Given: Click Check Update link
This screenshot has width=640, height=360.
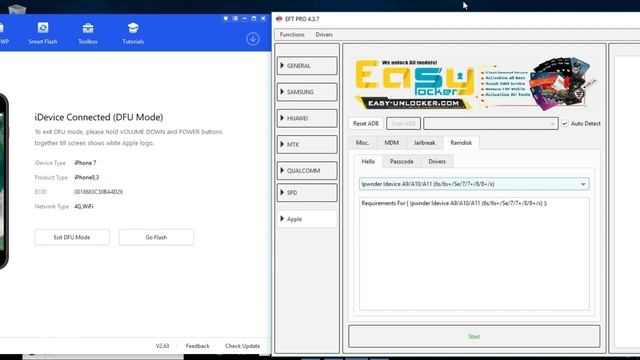Looking at the screenshot, I should 242,346.
